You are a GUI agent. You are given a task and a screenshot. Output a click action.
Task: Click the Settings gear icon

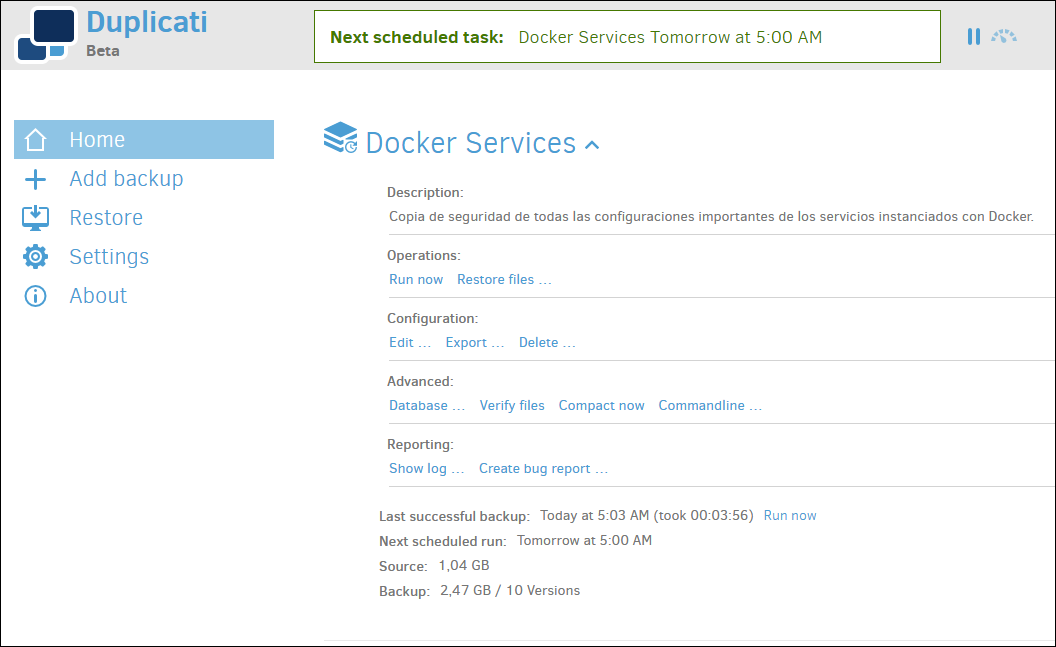[x=35, y=257]
